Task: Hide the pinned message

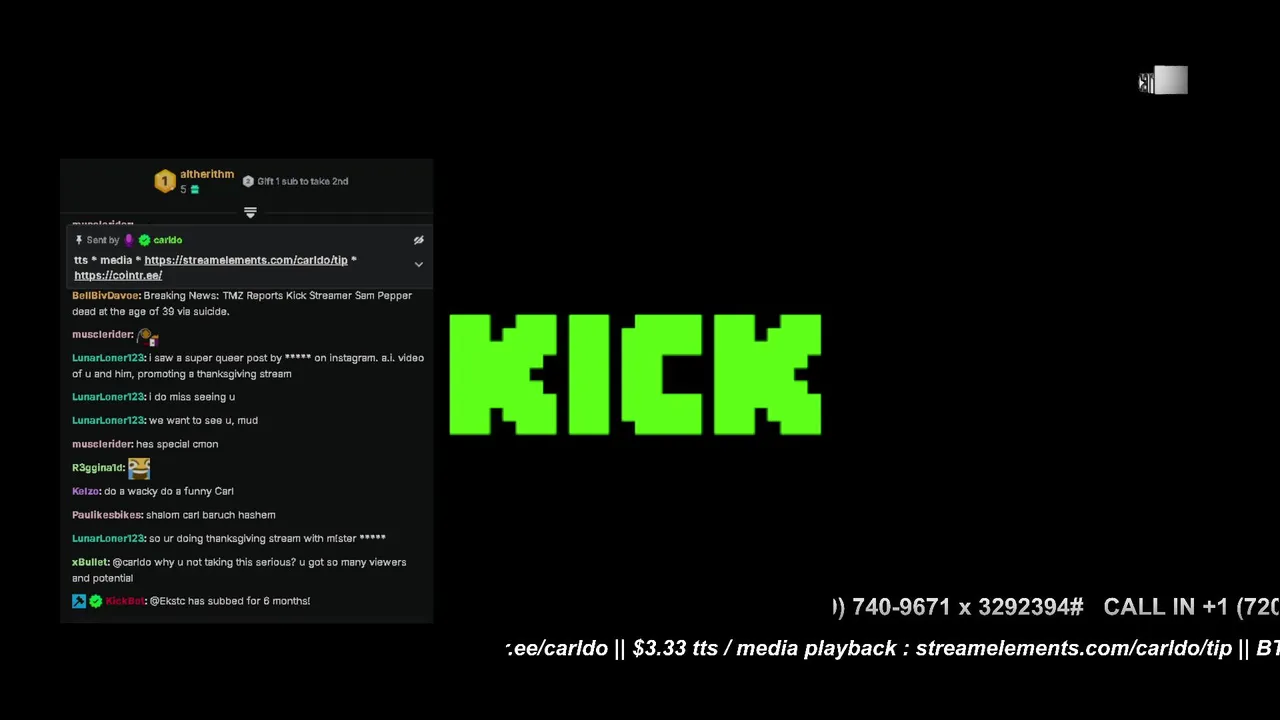Action: (419, 240)
